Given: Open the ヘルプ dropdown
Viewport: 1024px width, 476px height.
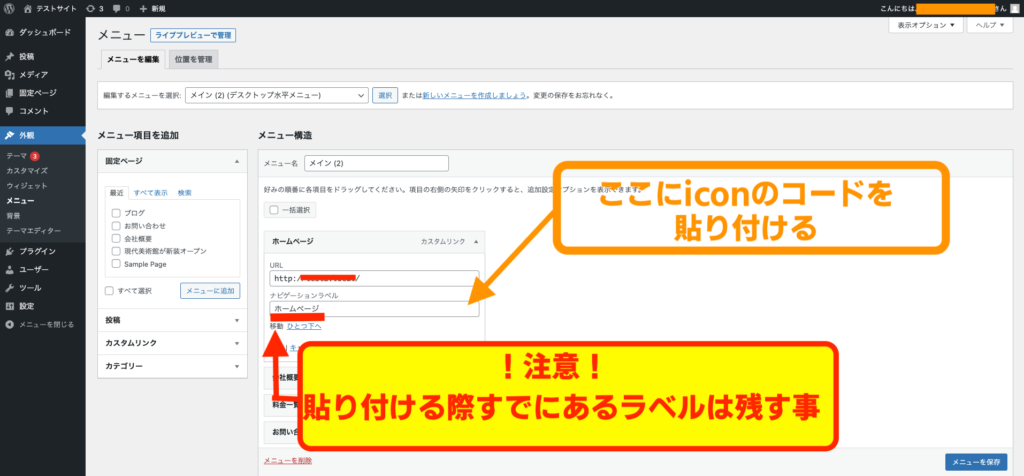Looking at the screenshot, I should [990, 25].
